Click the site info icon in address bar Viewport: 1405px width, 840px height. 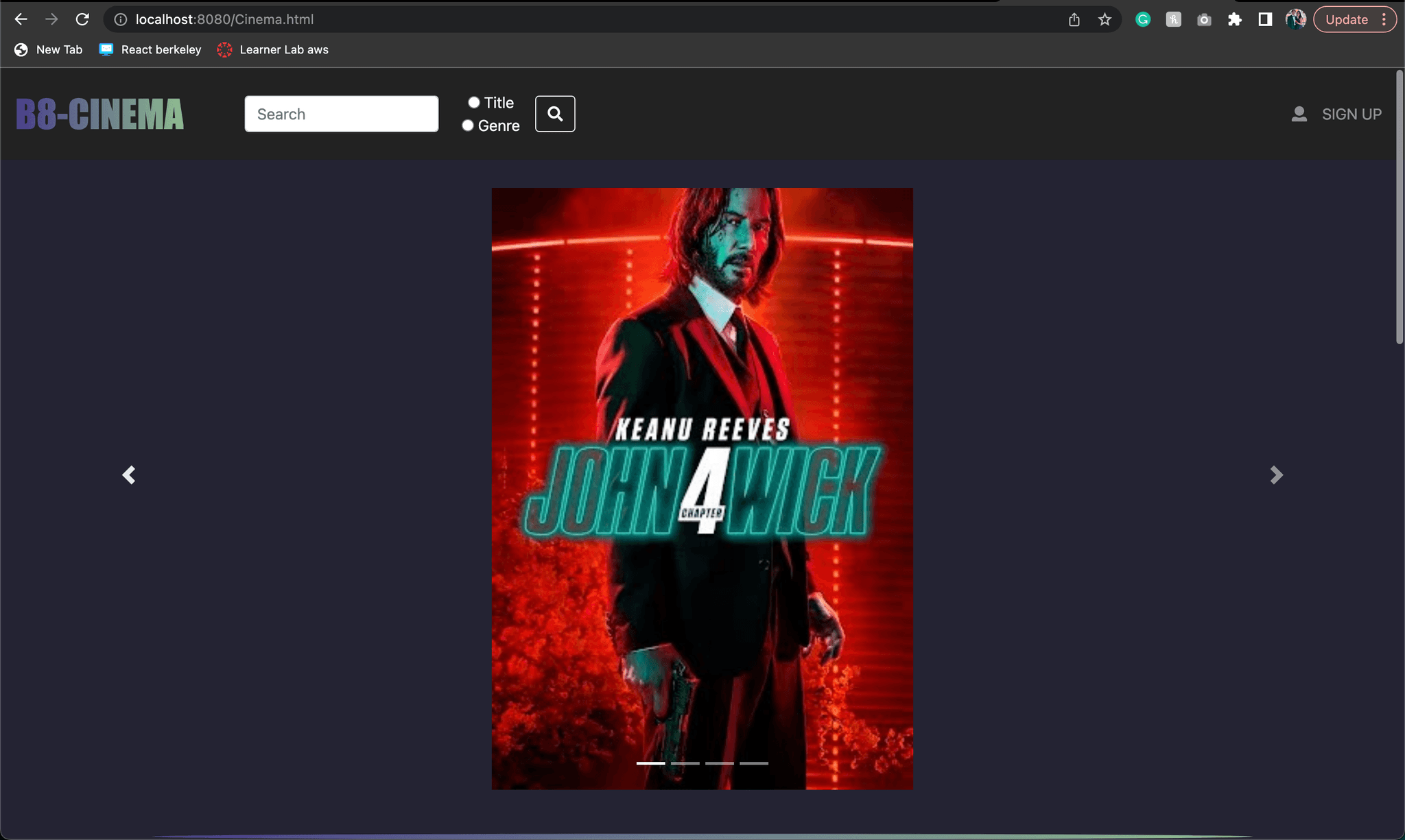click(x=121, y=19)
